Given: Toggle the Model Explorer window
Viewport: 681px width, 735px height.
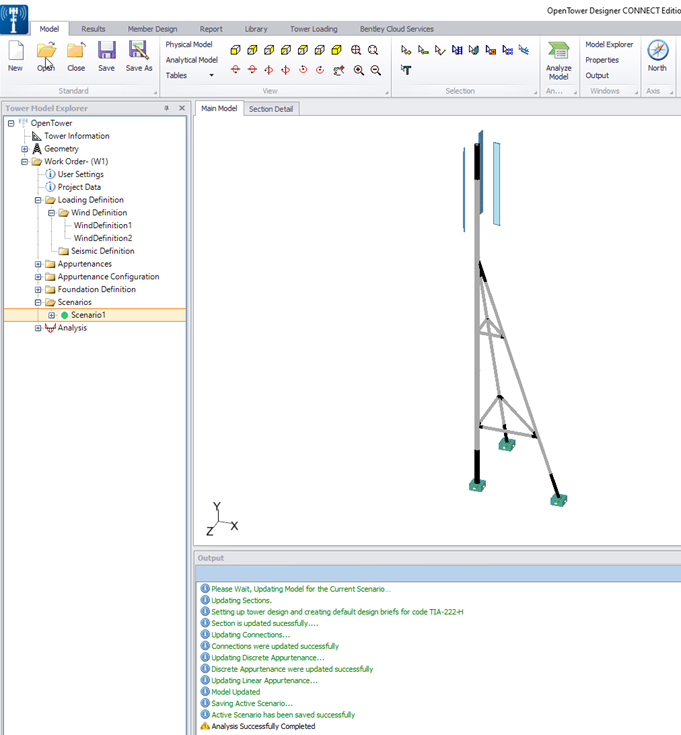Looking at the screenshot, I should pos(609,45).
